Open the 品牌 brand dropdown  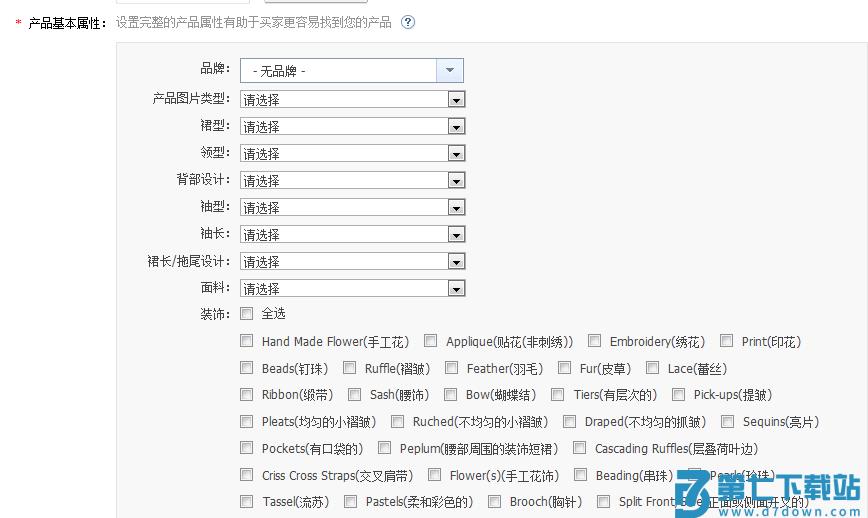(x=351, y=70)
